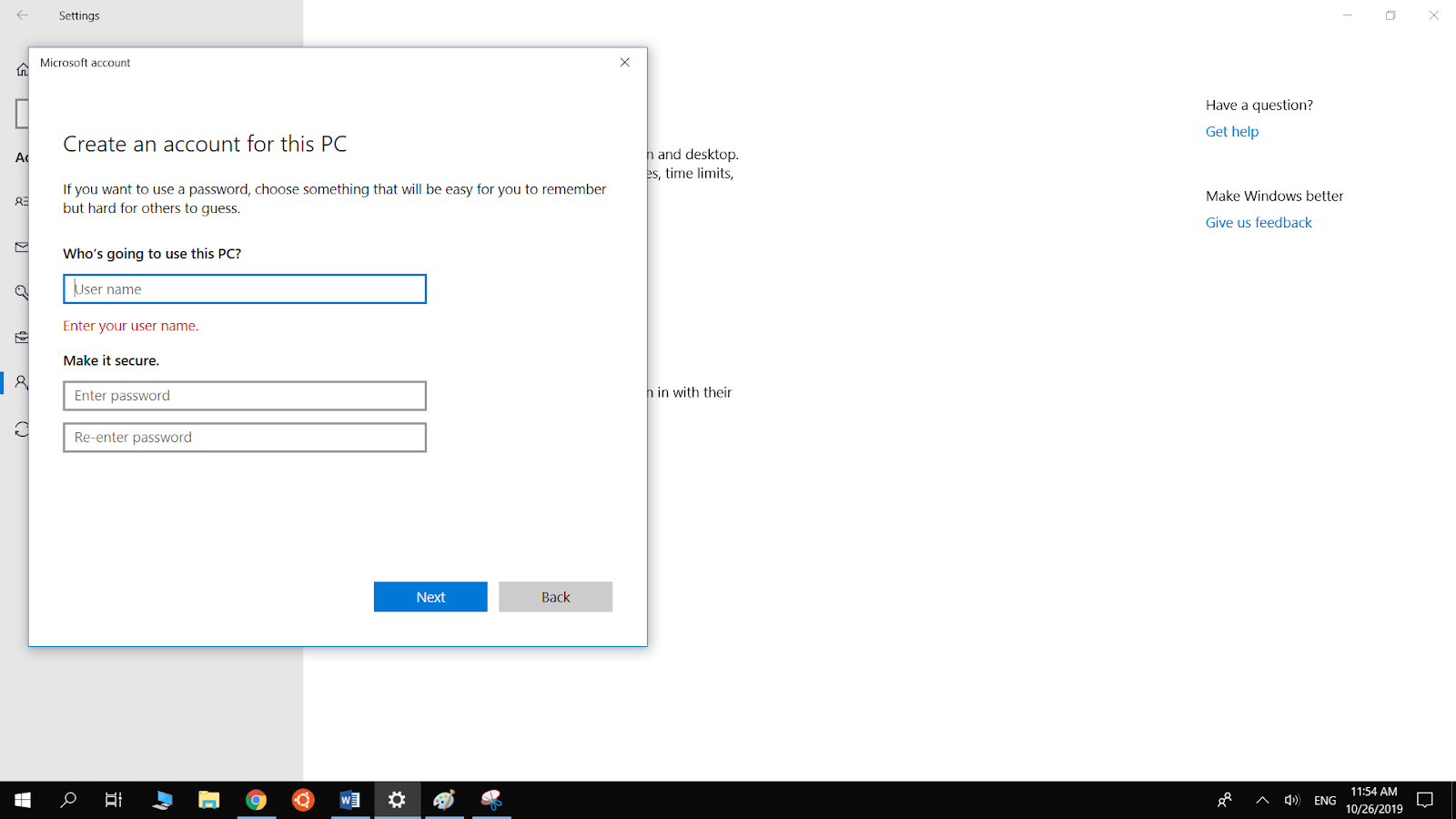The width and height of the screenshot is (1456, 819).
Task: Select the Email & accounts sidebar icon
Action: pyautogui.click(x=22, y=247)
